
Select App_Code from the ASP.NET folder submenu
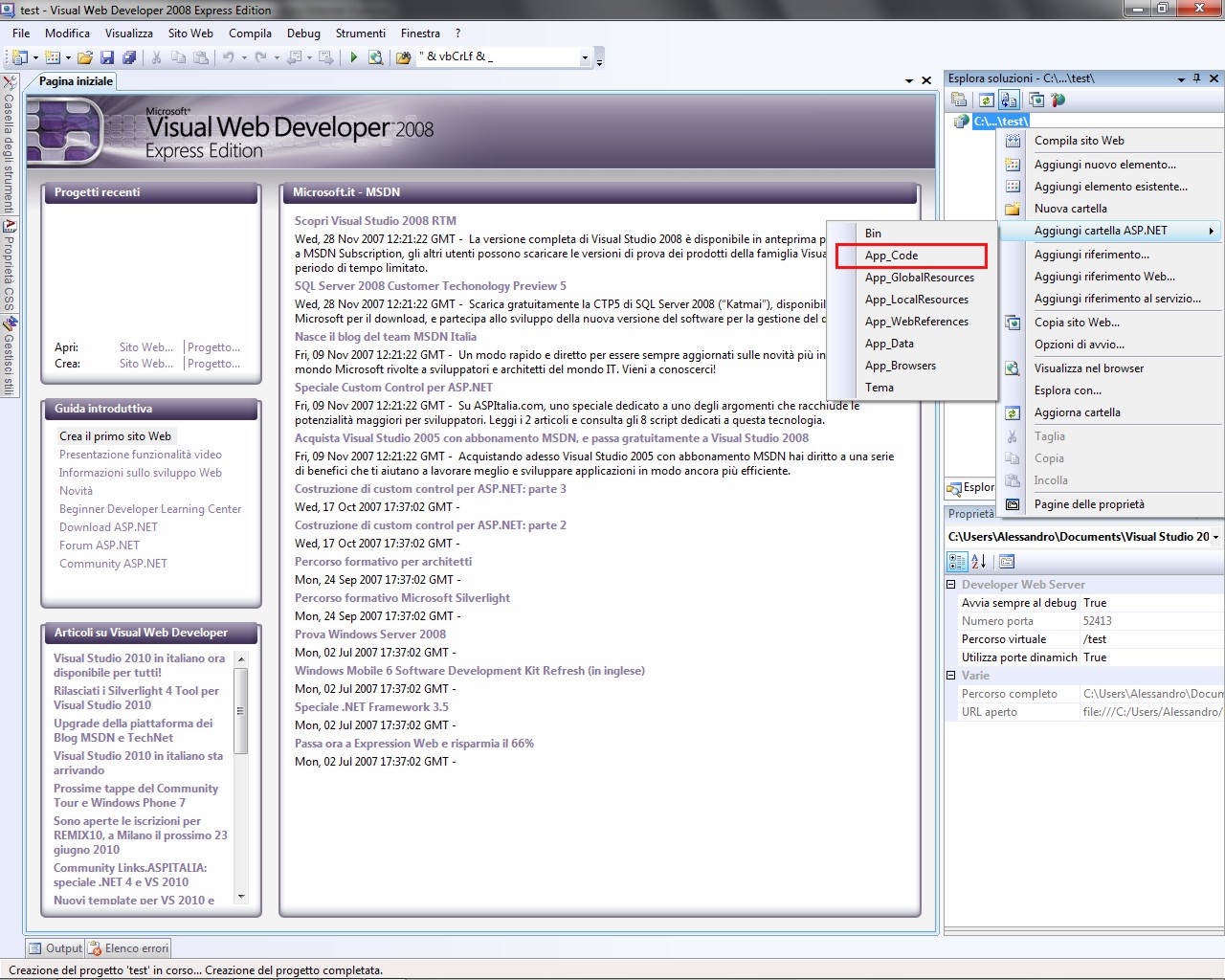[x=910, y=256]
